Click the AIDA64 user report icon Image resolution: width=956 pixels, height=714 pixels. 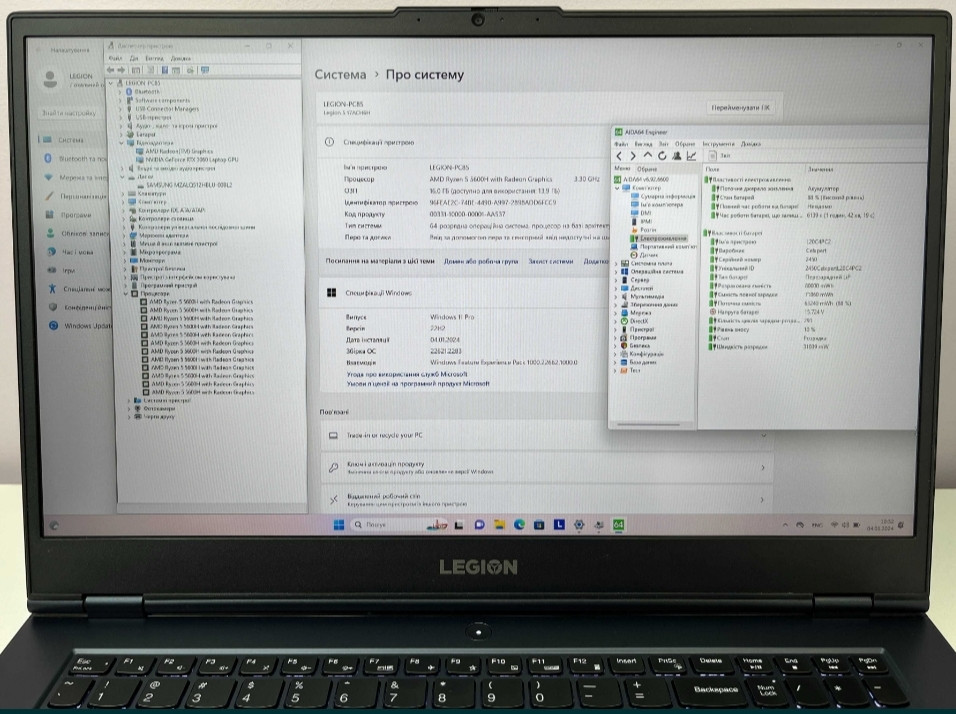pyautogui.click(x=676, y=156)
